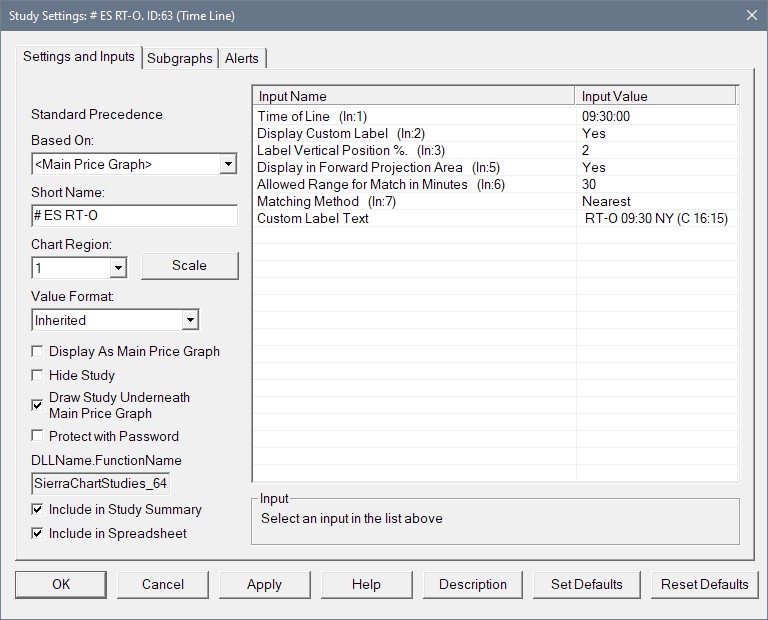Image resolution: width=768 pixels, height=620 pixels.
Task: Enable Protect with Password option
Action: (38, 436)
